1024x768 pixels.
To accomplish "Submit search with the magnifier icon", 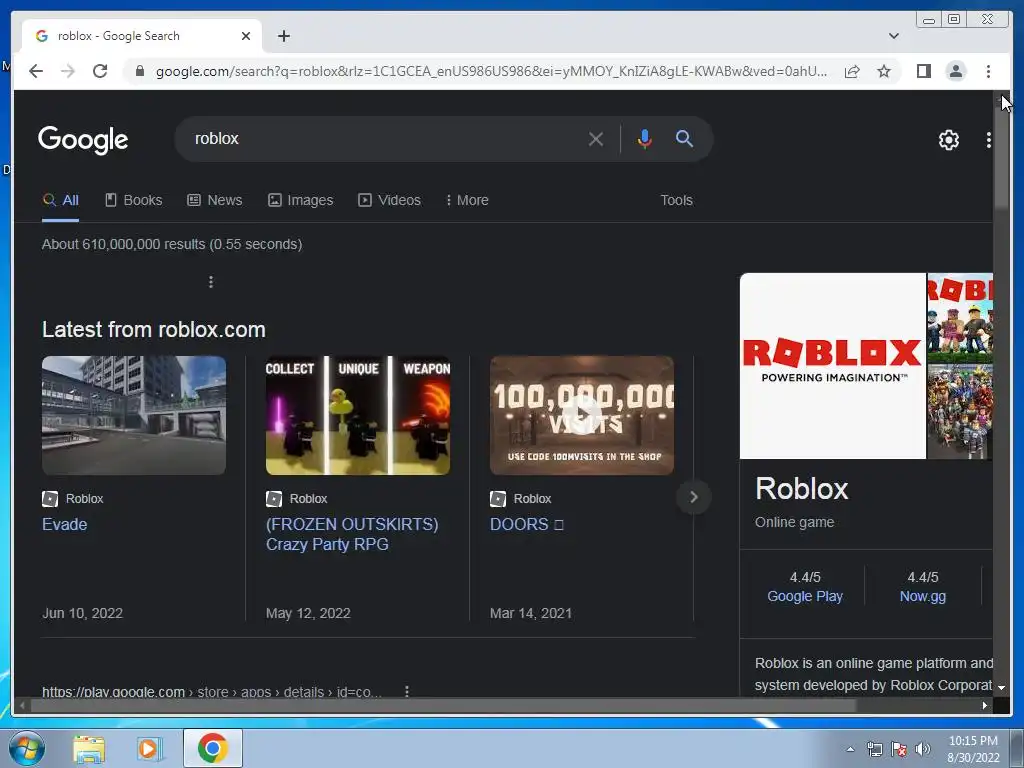I will click(x=684, y=138).
